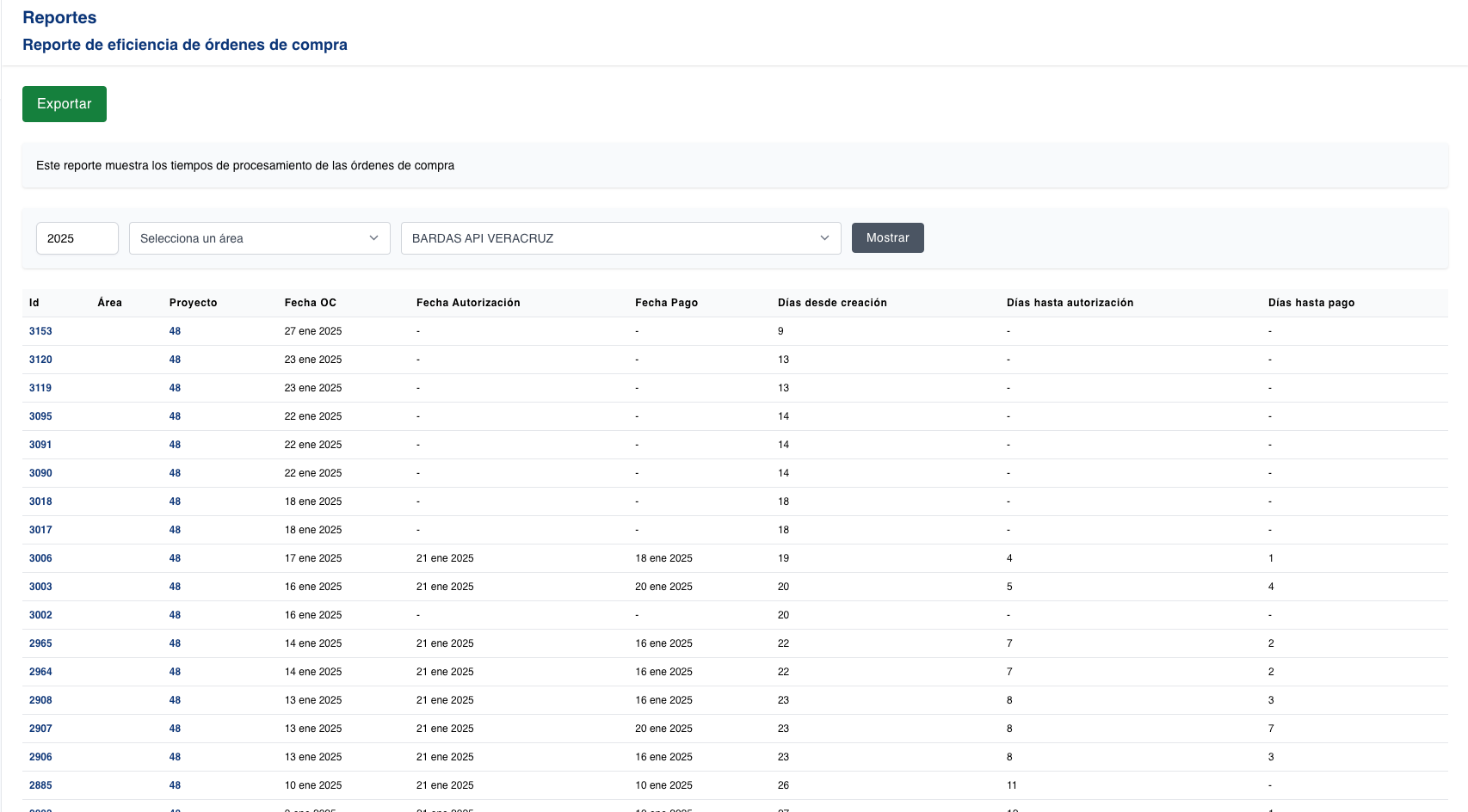The width and height of the screenshot is (1468, 812).
Task: Open project 48 link for order 3002
Action: pyautogui.click(x=175, y=615)
